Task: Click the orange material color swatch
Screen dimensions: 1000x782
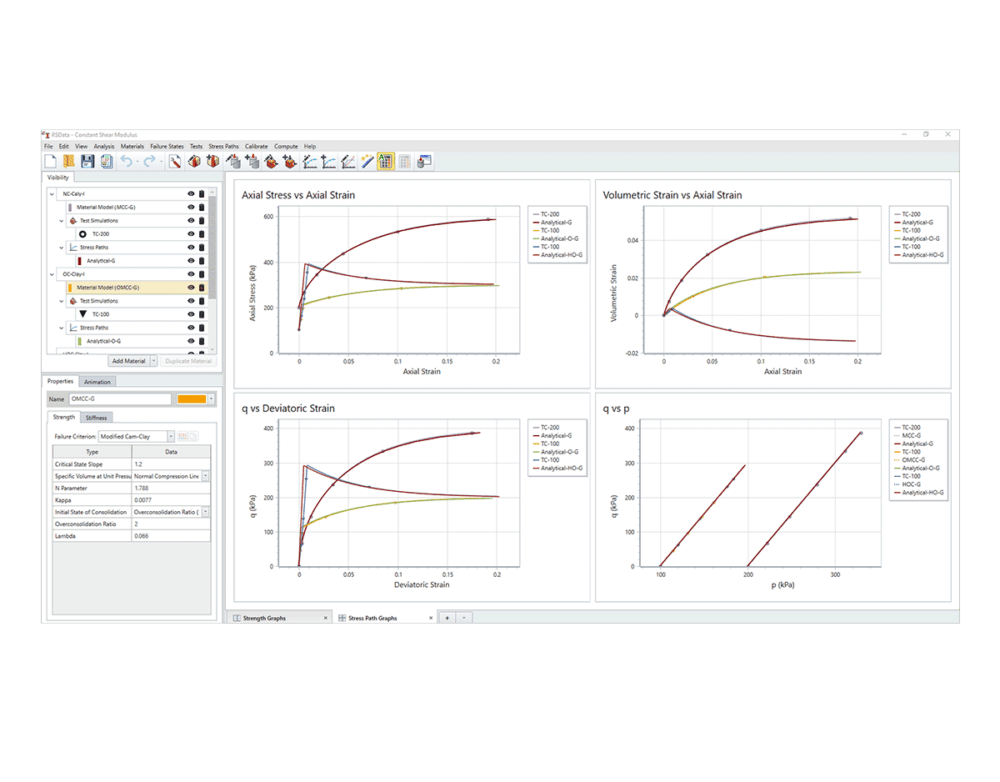Action: pos(191,399)
